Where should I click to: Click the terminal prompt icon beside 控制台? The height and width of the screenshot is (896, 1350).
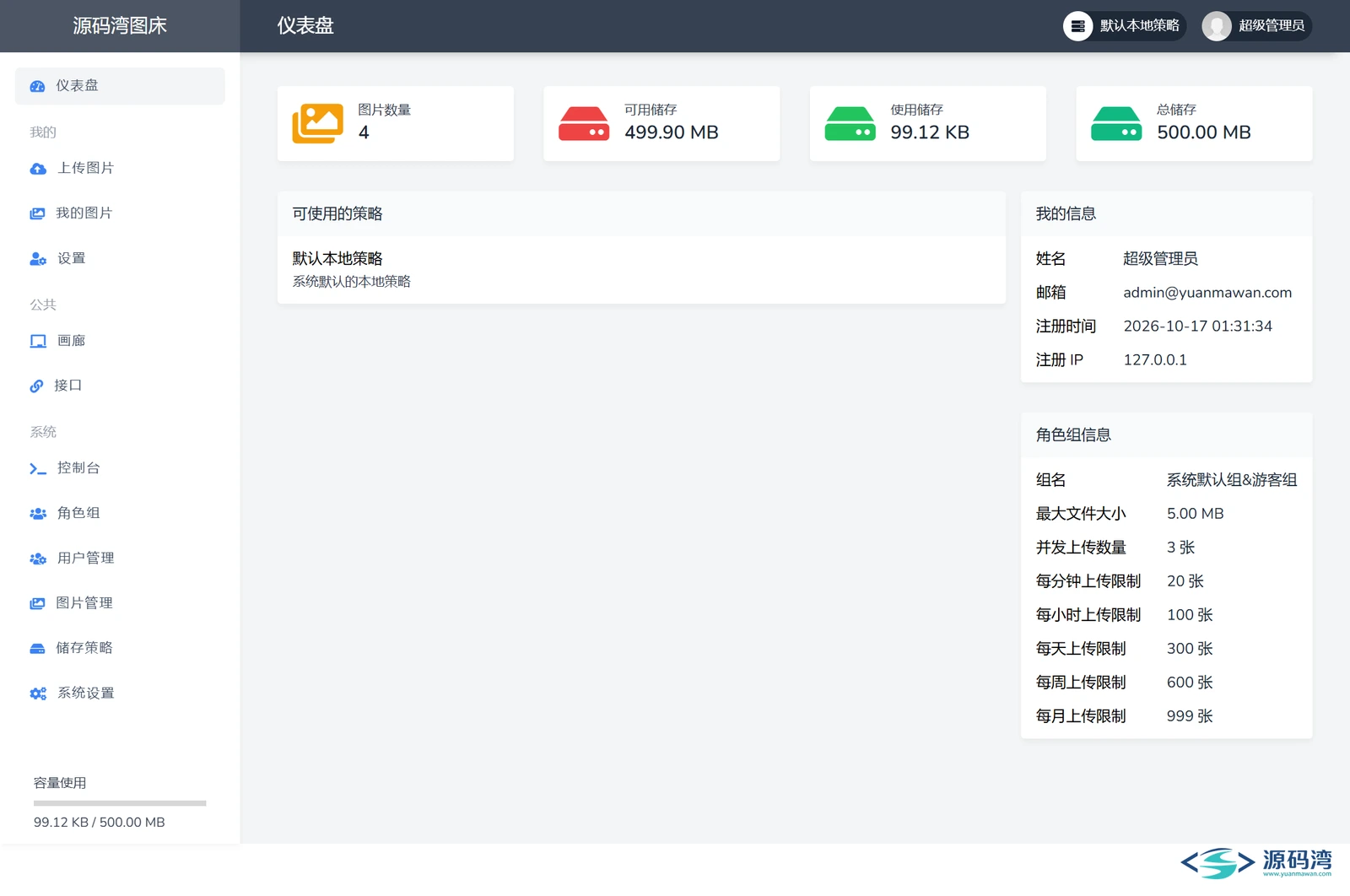point(38,468)
